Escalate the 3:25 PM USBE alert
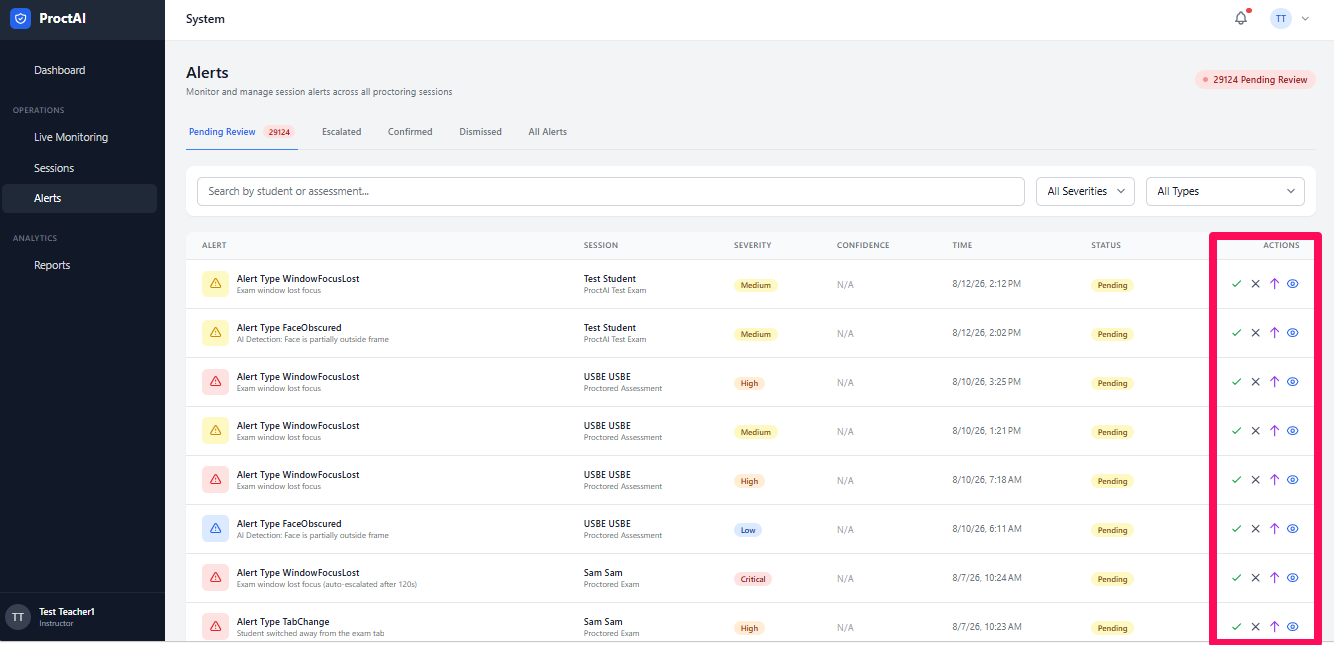This screenshot has width=1334, height=645. coord(1274,382)
